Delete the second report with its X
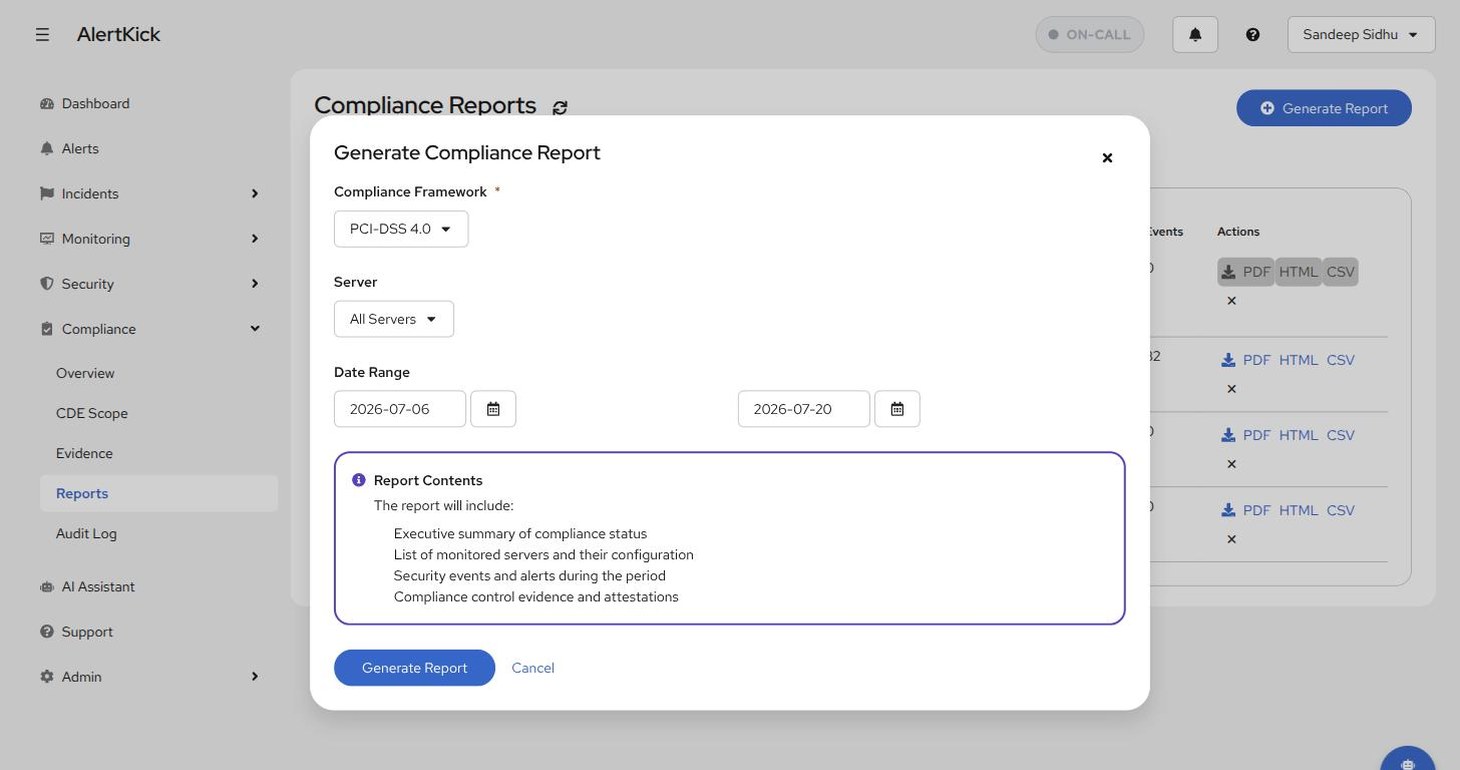This screenshot has height=770, width=1460. coord(1231,389)
